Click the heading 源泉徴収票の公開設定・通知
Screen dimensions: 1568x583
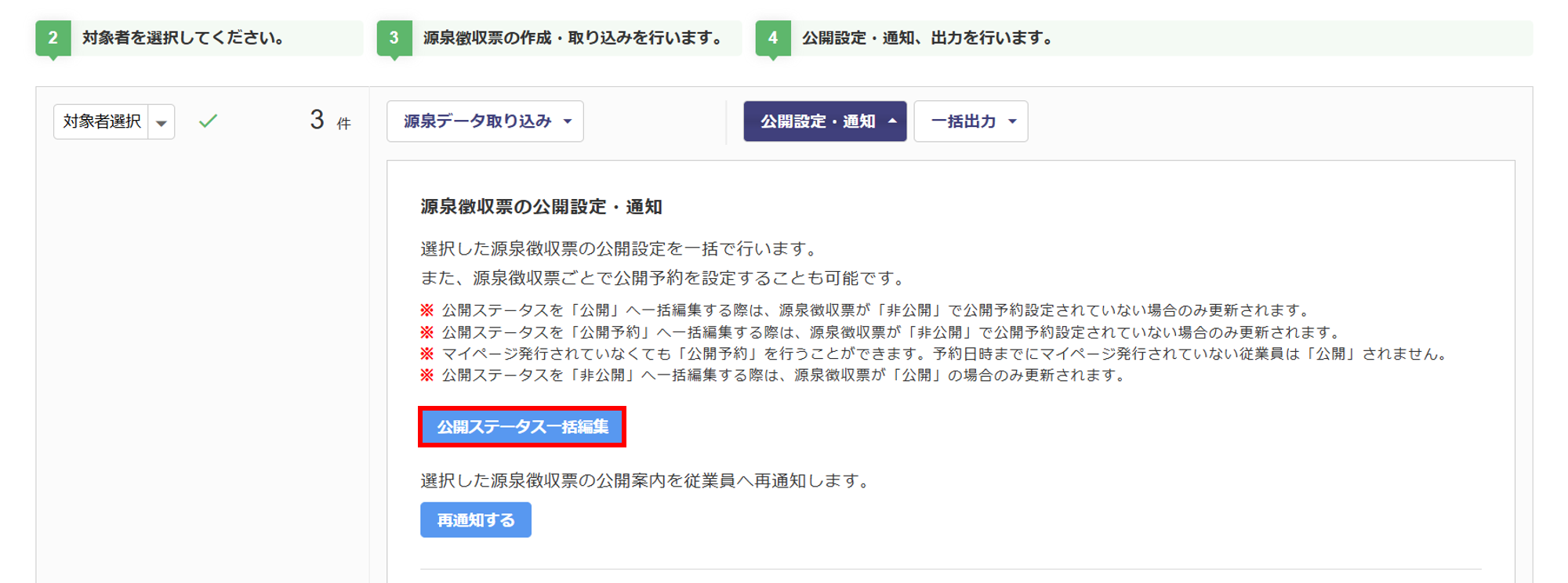[542, 207]
